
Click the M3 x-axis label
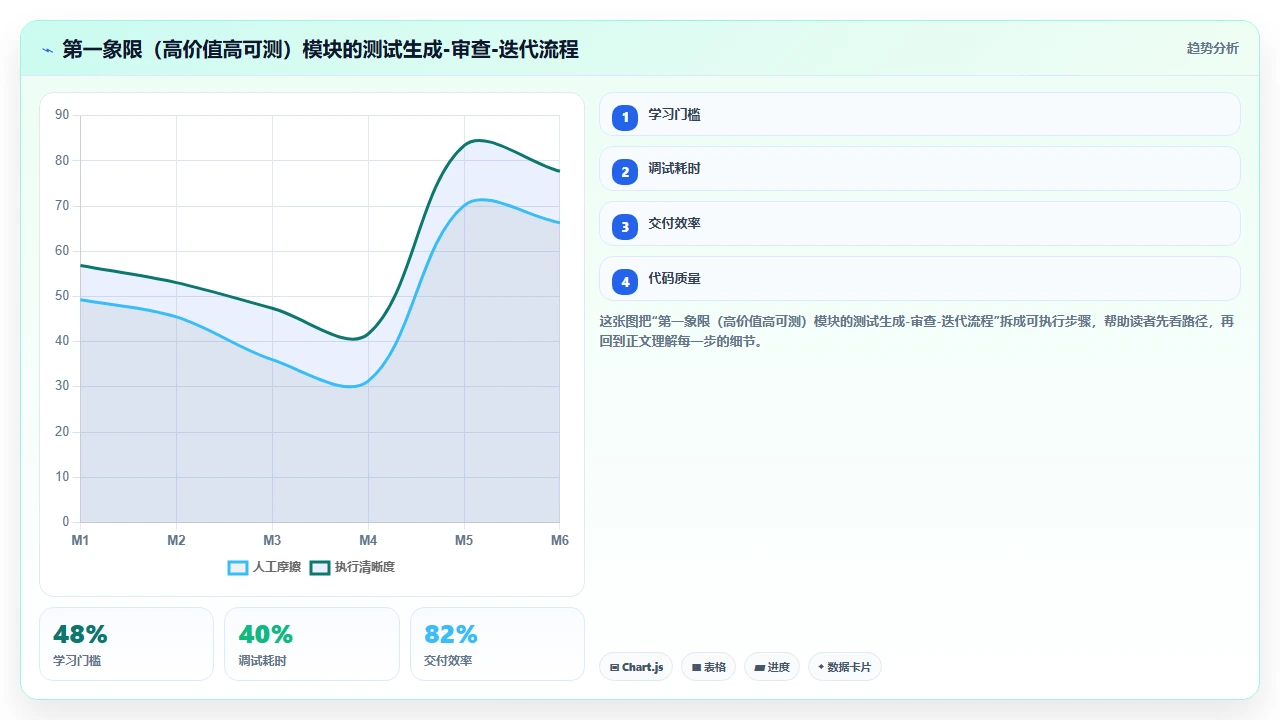click(272, 541)
